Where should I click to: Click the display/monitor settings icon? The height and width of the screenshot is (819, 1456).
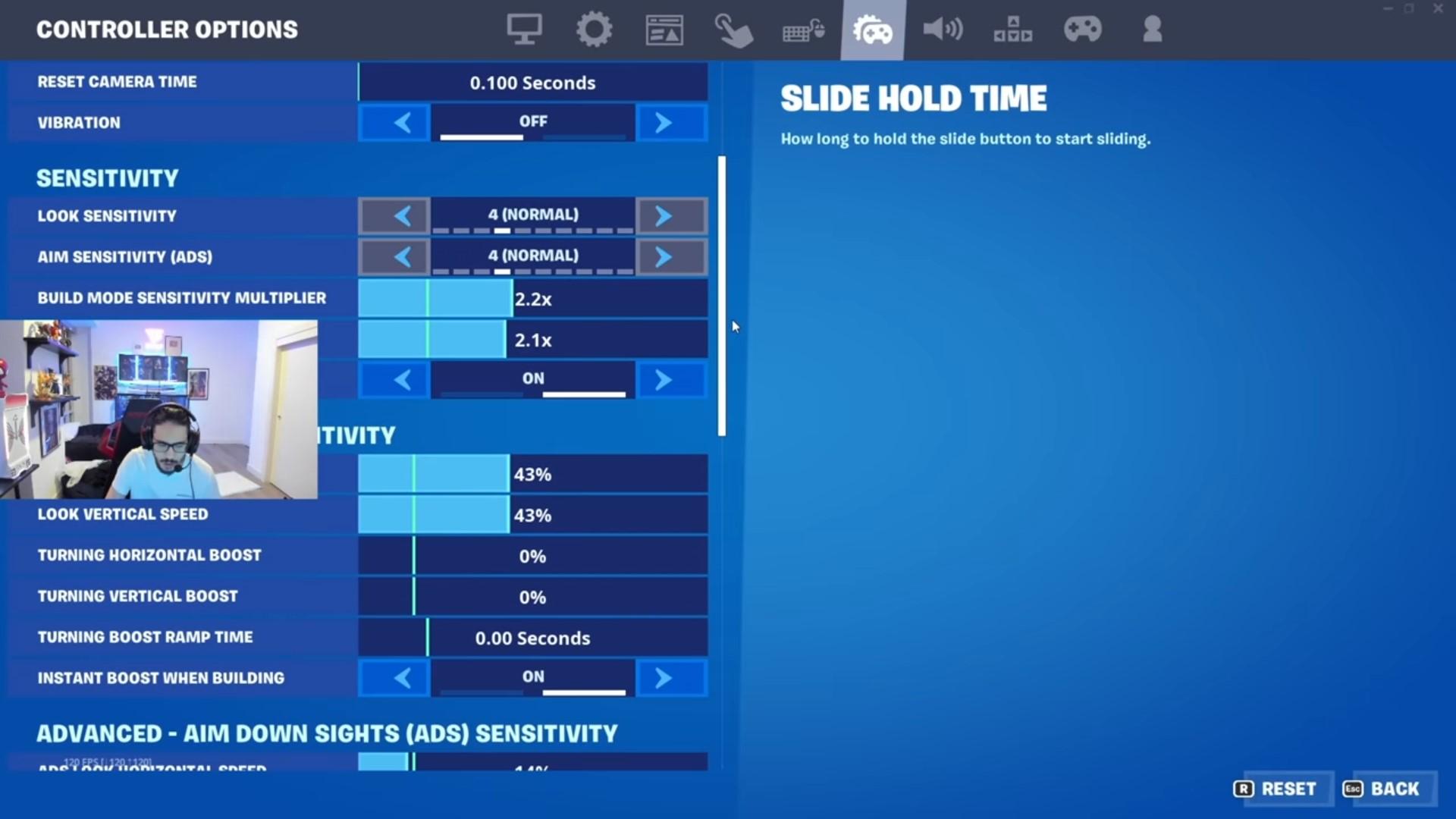coord(523,30)
